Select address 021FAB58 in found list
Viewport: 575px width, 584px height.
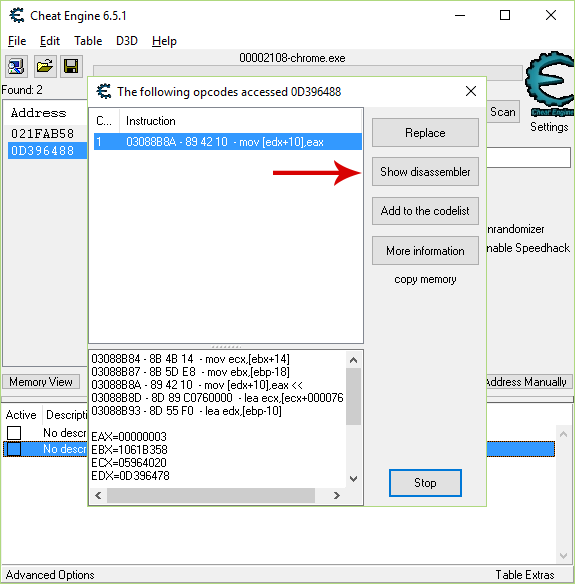pyautogui.click(x=42, y=133)
